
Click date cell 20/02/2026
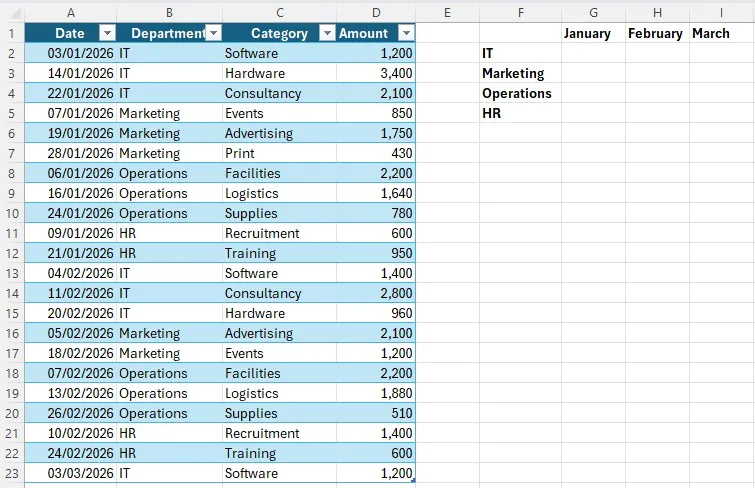click(x=70, y=313)
